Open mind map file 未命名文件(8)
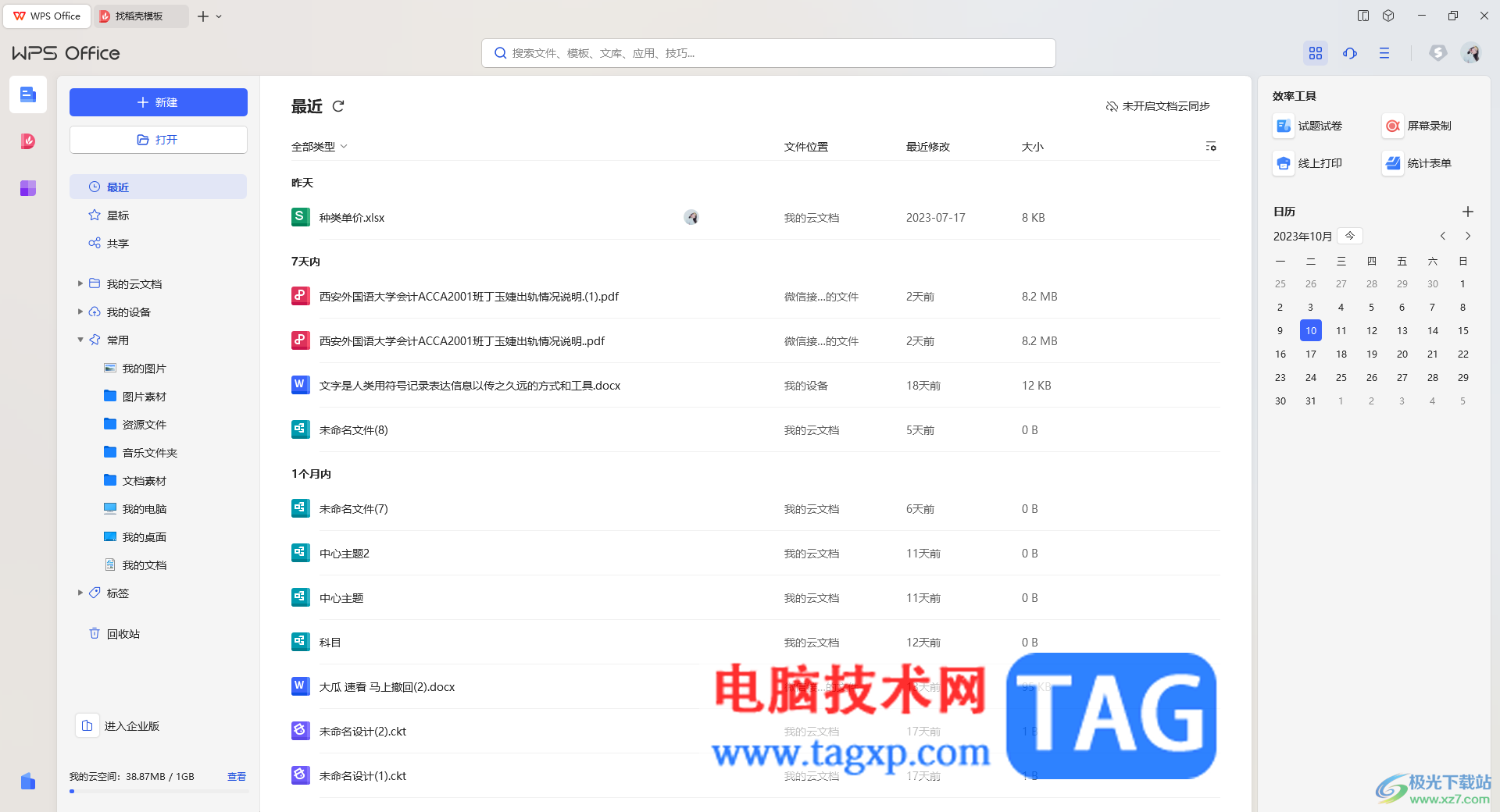This screenshot has width=1500, height=812. click(x=353, y=430)
